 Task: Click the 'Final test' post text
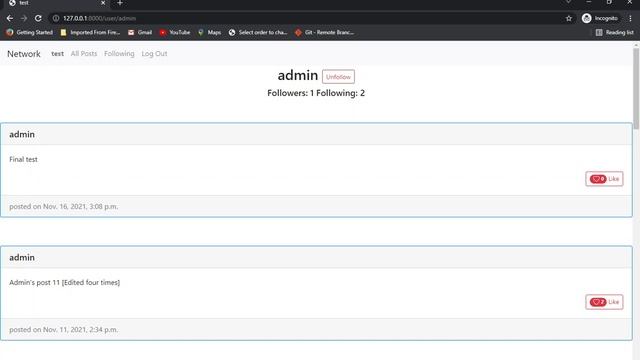23,159
